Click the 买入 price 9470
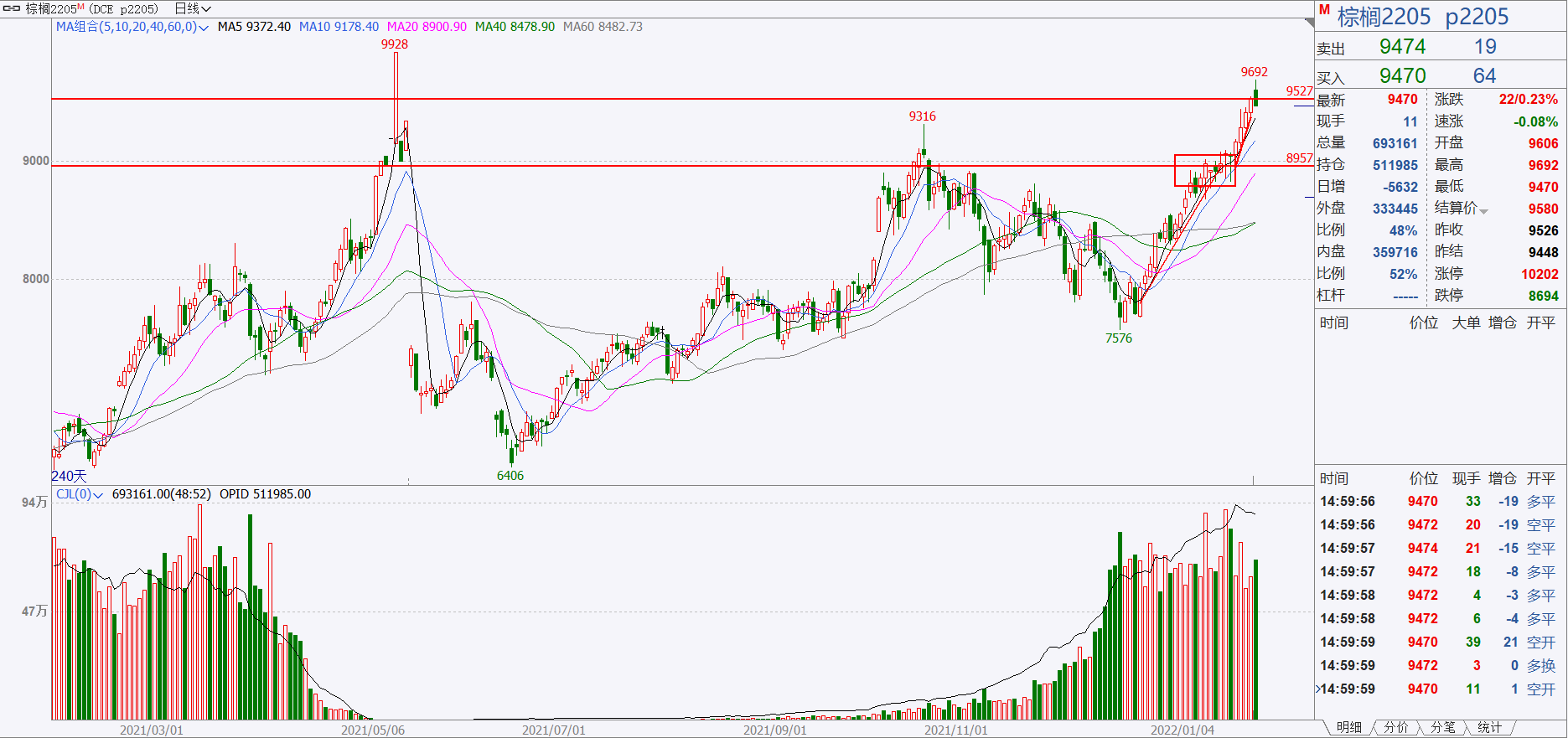Screen dimensions: 1568x738 pyautogui.click(x=1403, y=75)
